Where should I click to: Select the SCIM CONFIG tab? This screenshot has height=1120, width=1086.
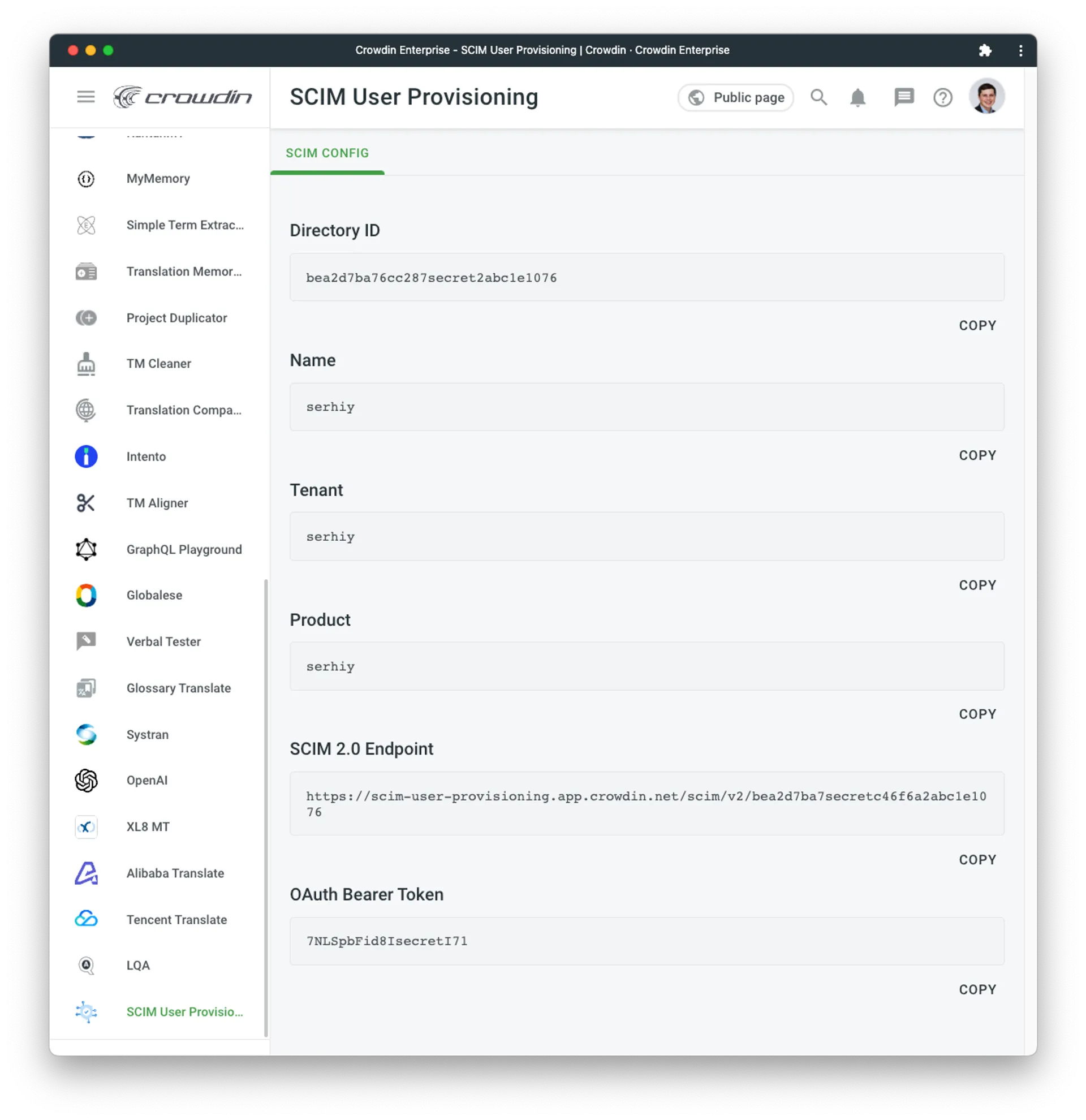tap(327, 153)
